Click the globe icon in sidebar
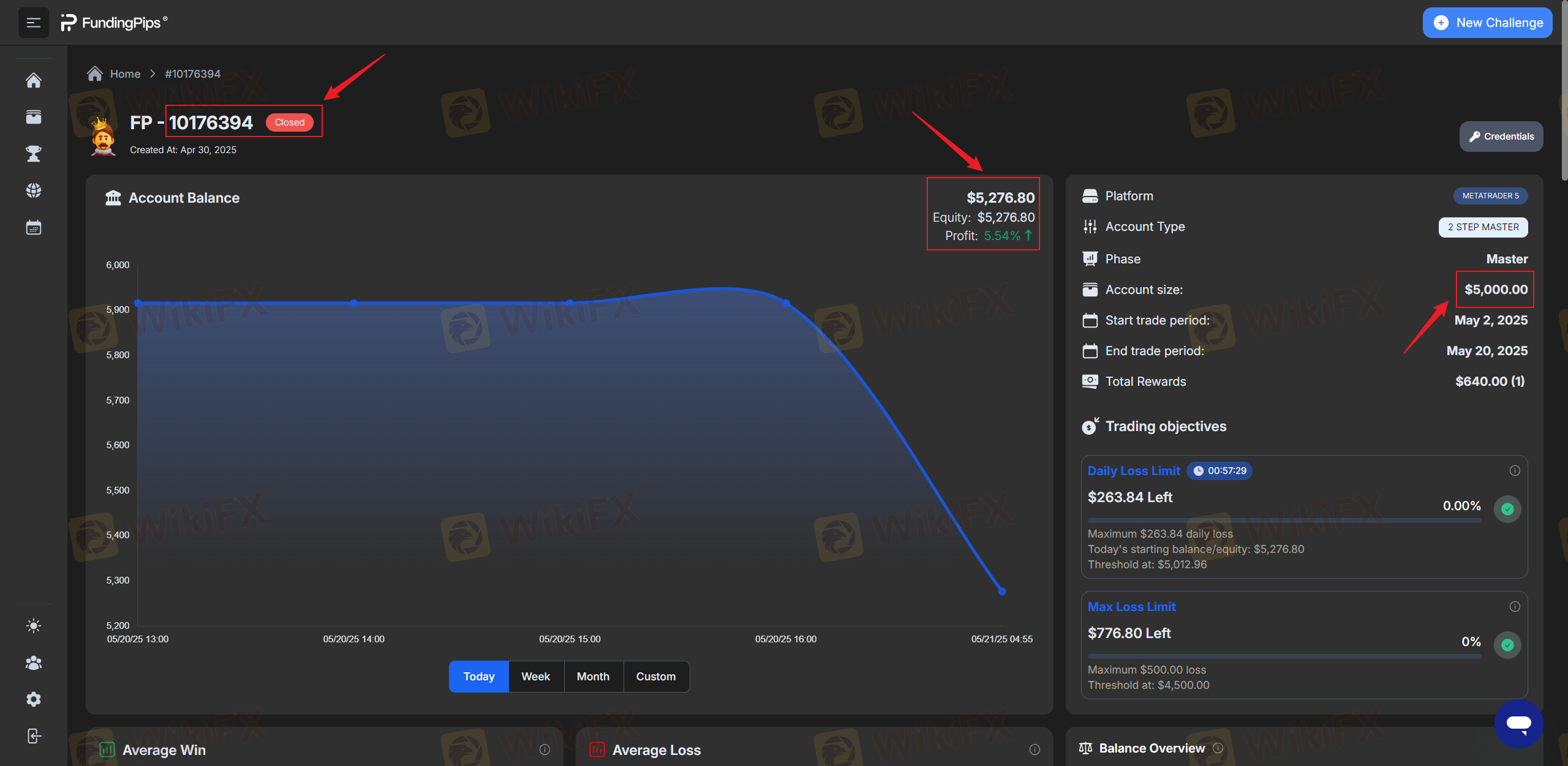Viewport: 1568px width, 766px height. pyautogui.click(x=34, y=190)
